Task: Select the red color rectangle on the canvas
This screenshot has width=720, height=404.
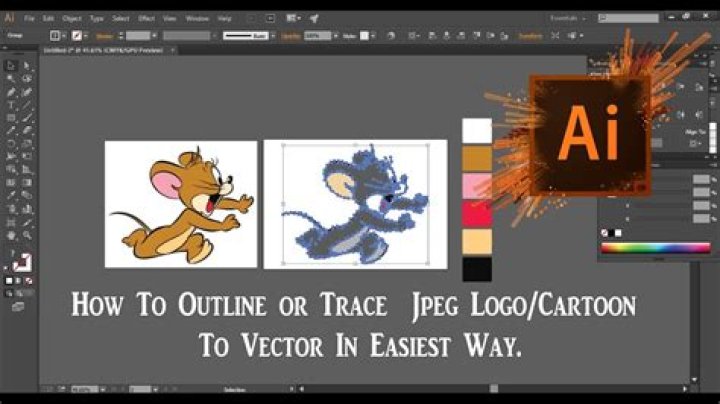Action: coord(477,213)
